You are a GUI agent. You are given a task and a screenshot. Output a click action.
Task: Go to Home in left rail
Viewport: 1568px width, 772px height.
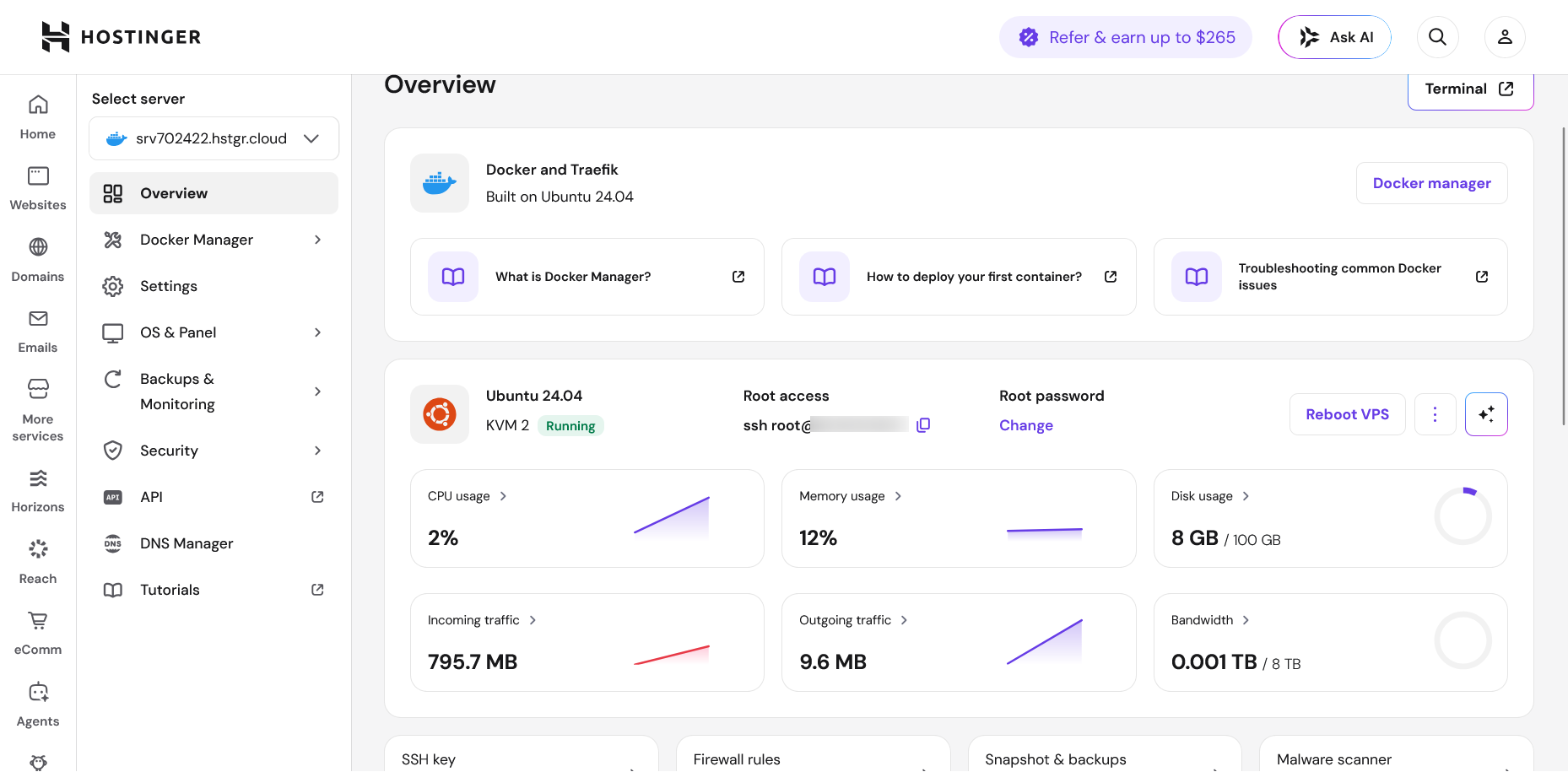38,117
